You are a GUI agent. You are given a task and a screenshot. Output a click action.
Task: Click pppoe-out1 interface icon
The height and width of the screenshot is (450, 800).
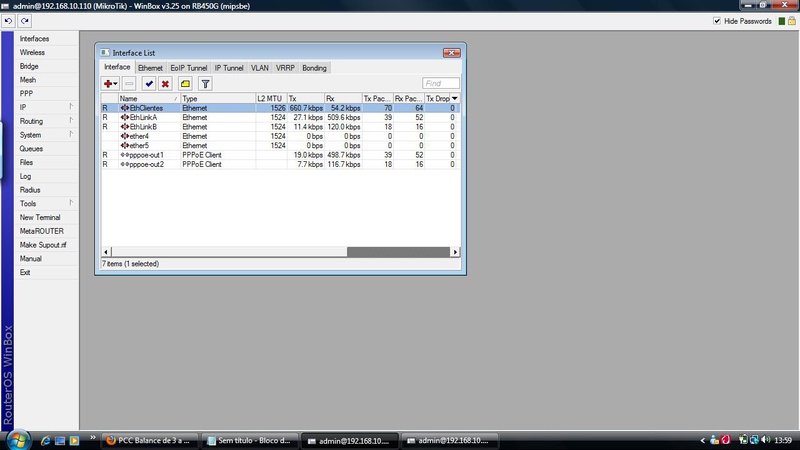(x=124, y=155)
